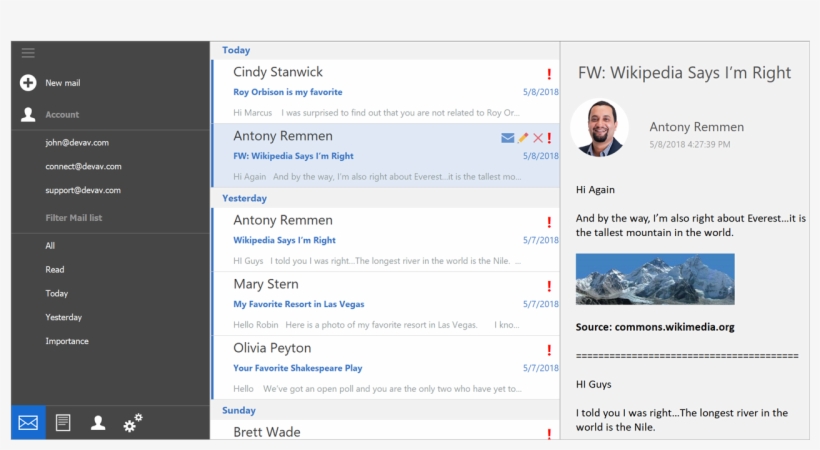Open the hamburger menu icon

[x=28, y=53]
